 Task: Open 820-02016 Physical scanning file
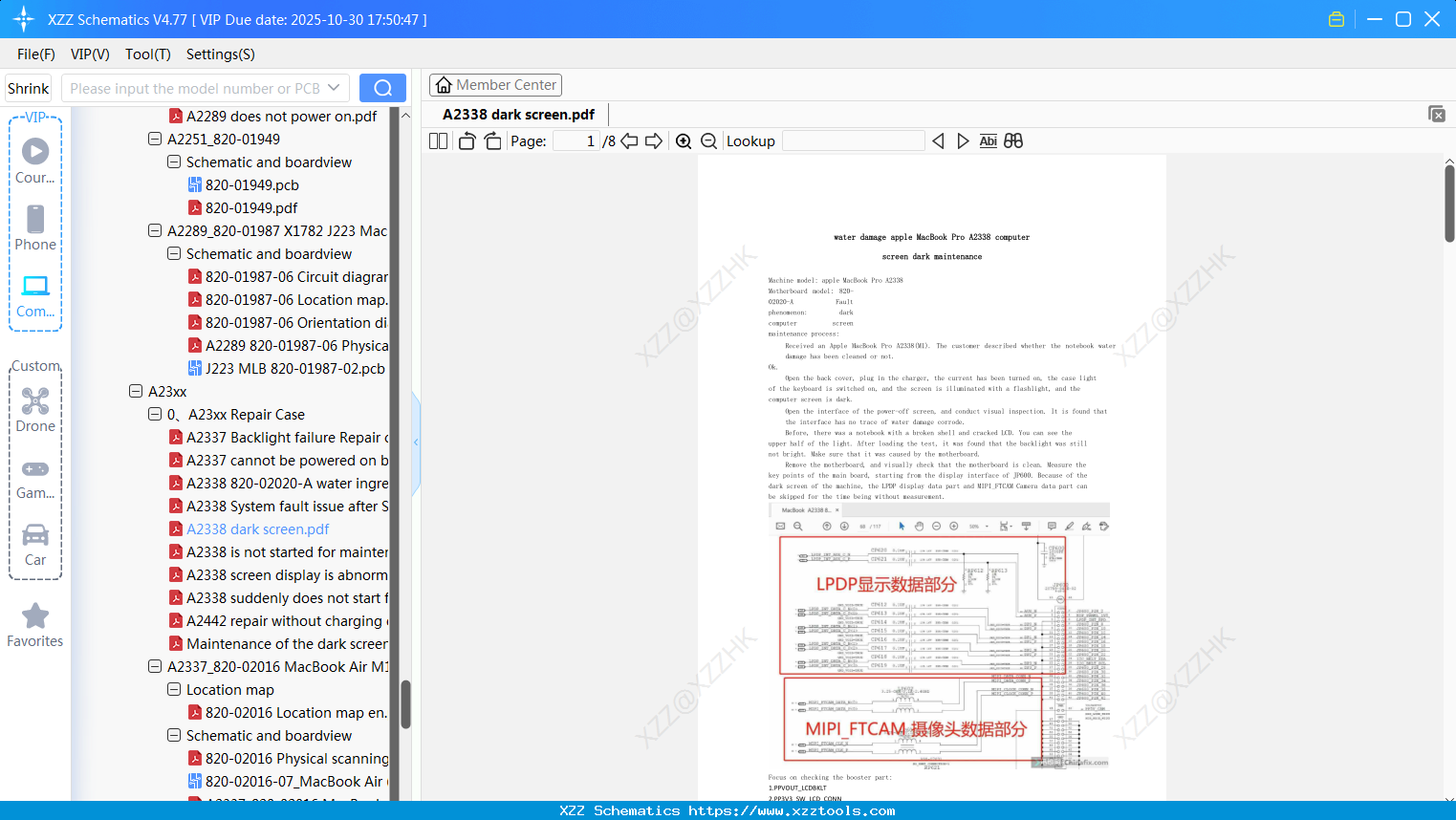pyautogui.click(x=288, y=759)
